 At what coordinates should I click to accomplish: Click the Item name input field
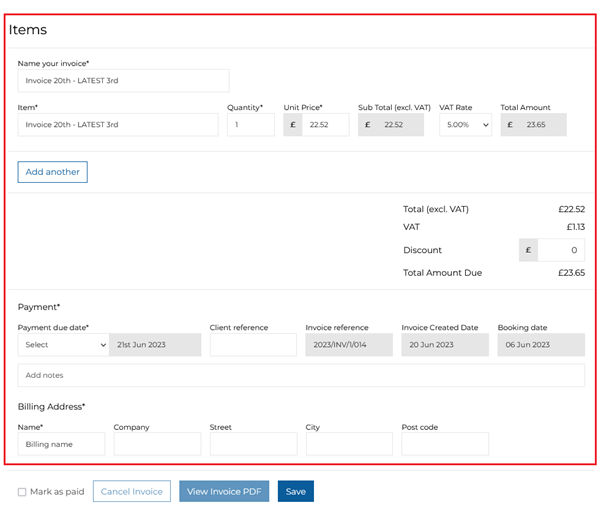click(x=118, y=125)
